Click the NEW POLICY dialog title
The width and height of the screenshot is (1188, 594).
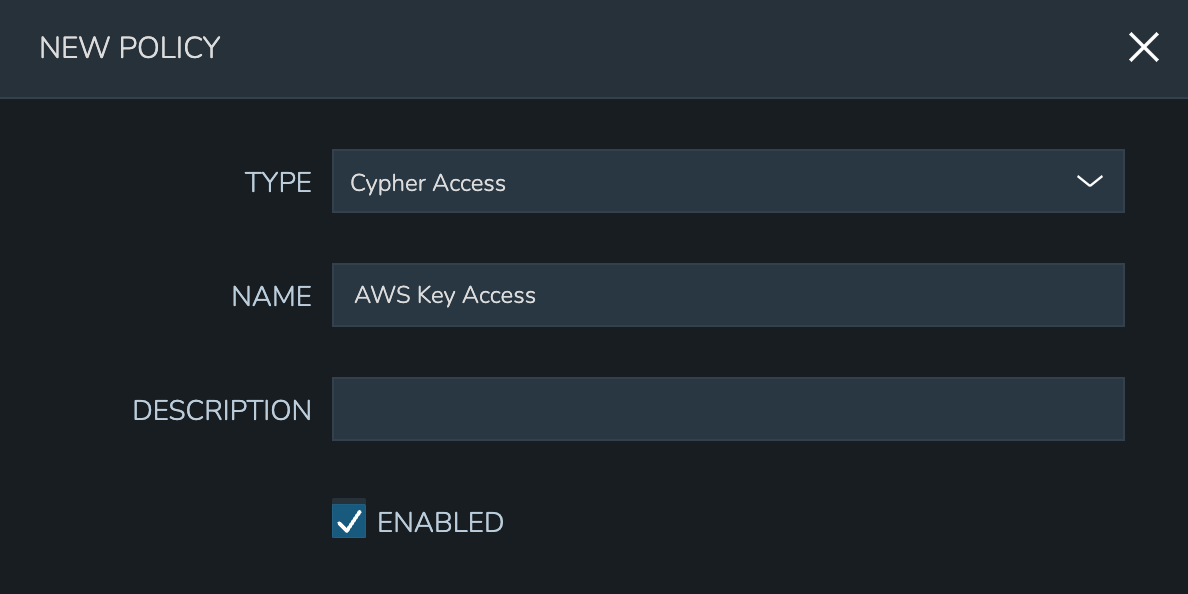point(130,48)
